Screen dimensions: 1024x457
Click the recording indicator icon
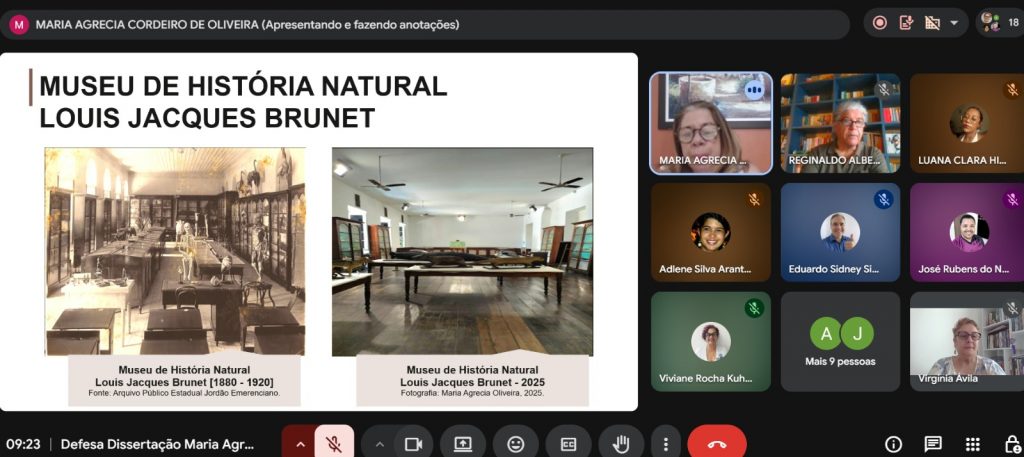(x=880, y=24)
